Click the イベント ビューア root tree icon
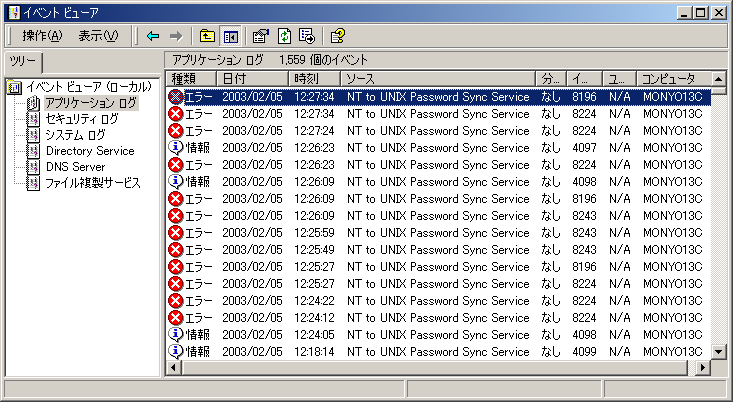 [15, 87]
